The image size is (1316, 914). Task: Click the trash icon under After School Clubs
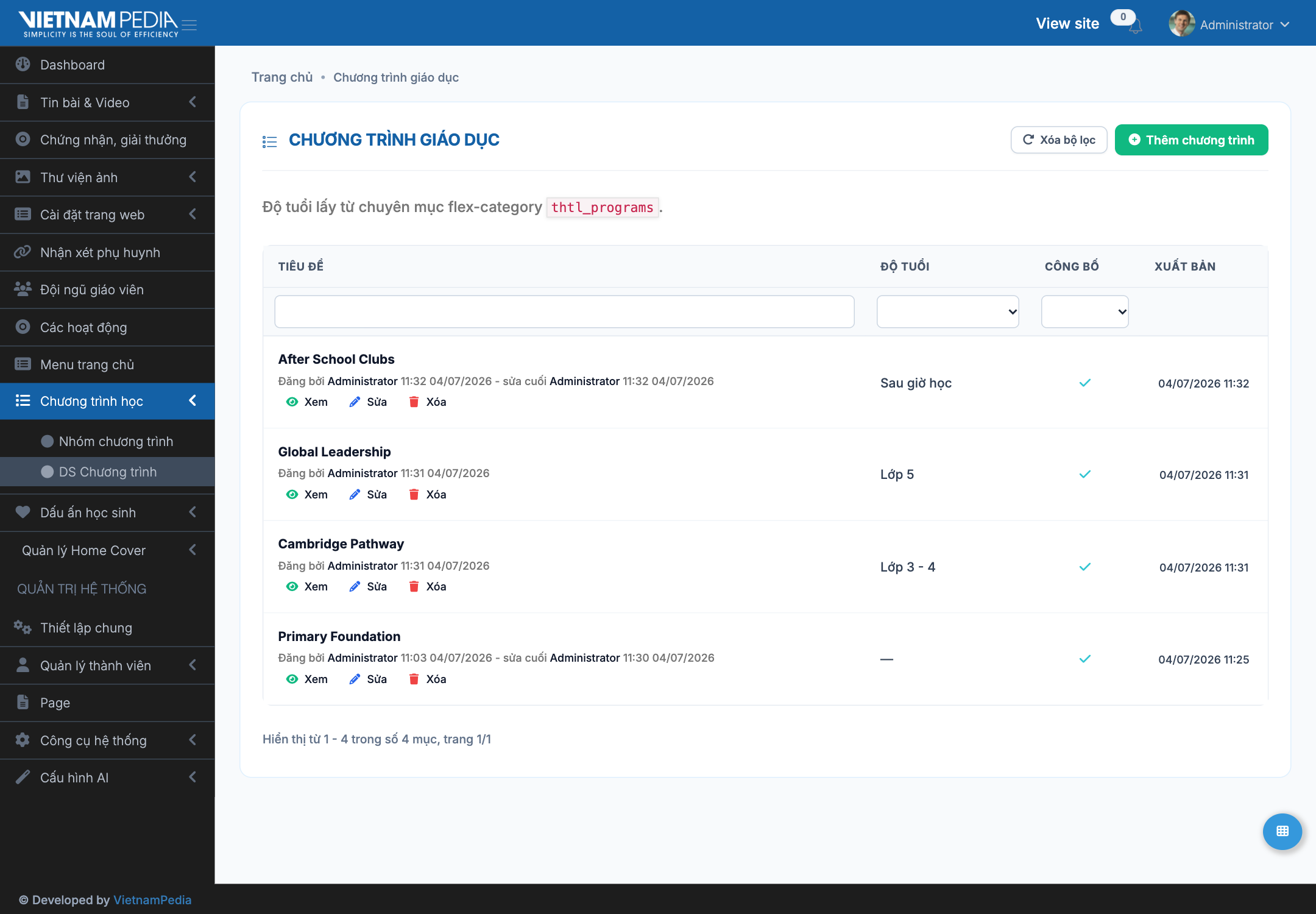[x=414, y=402]
